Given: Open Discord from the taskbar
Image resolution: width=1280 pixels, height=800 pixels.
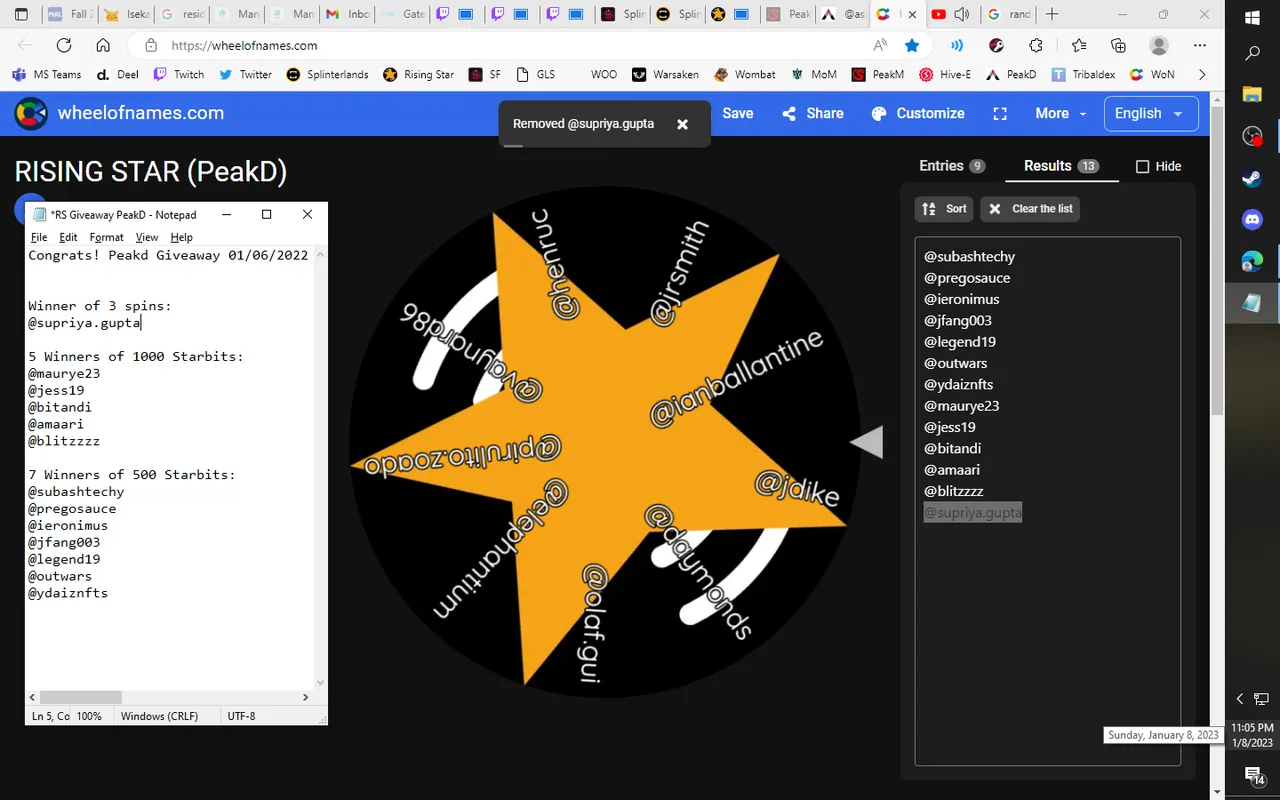Looking at the screenshot, I should pyautogui.click(x=1252, y=219).
